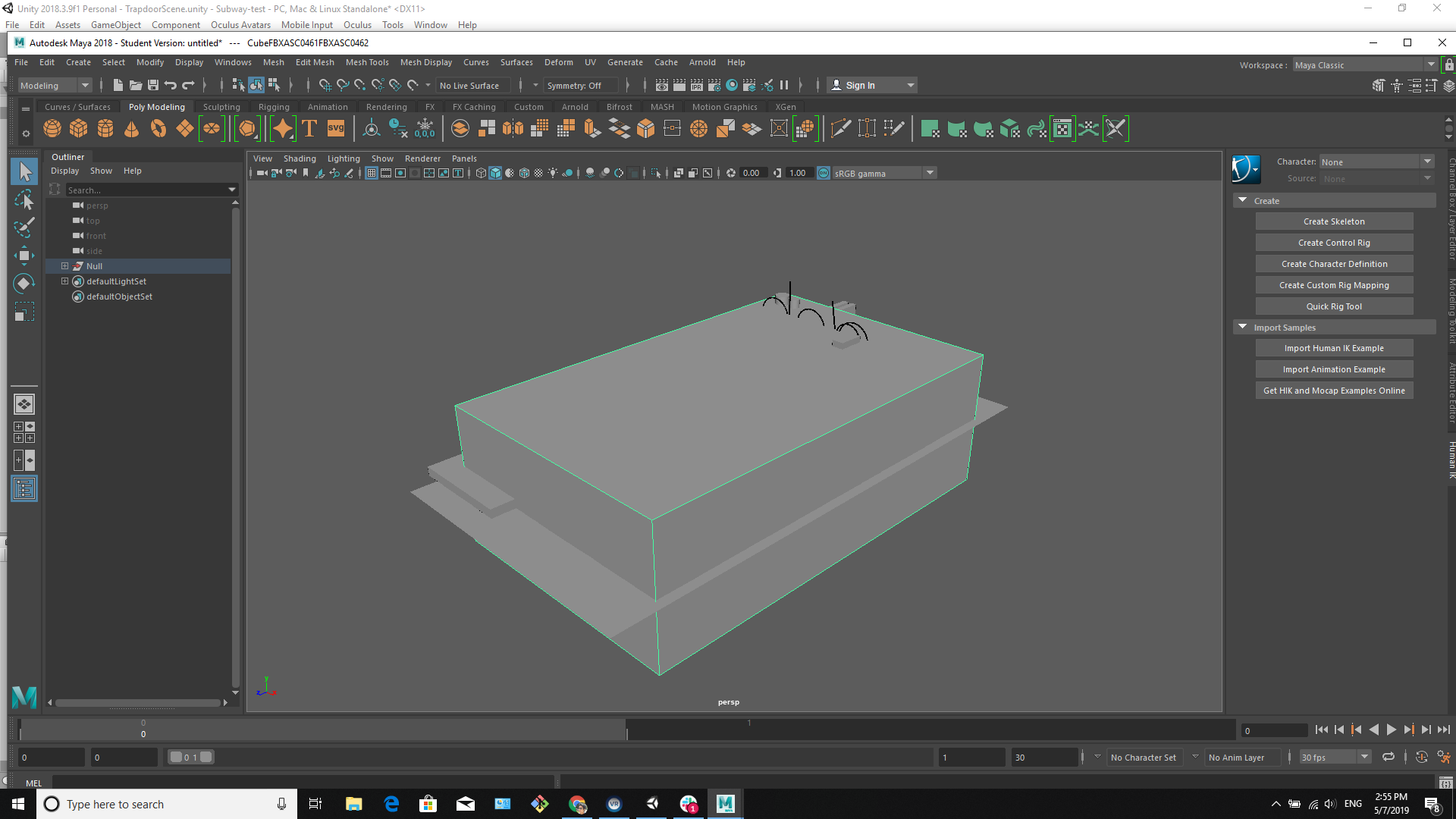Open the sRGB gamma view transform dropdown

930,174
